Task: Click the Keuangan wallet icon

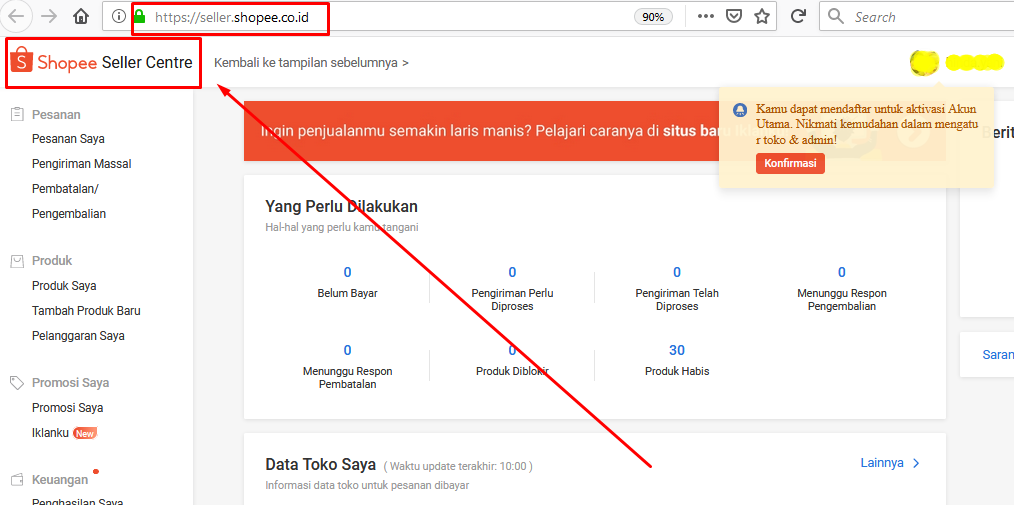Action: (17, 480)
